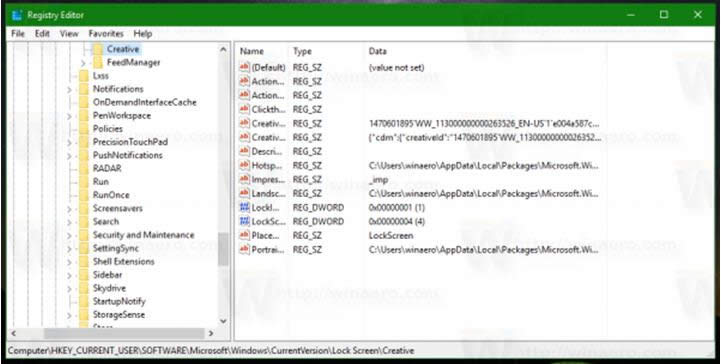The width and height of the screenshot is (721, 364).
Task: Click the RADAR folder icon
Action: 84,168
